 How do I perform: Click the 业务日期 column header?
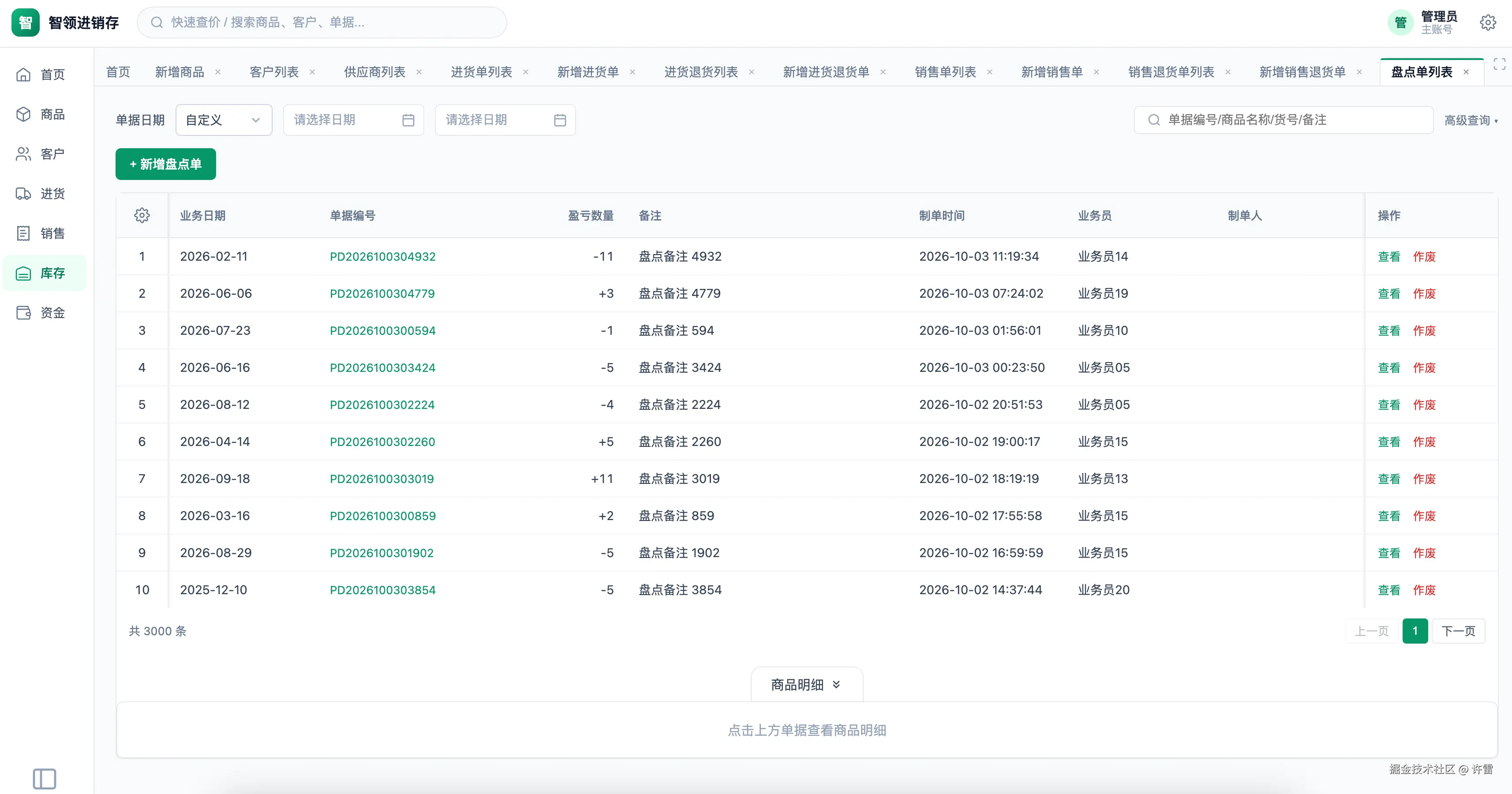[202, 215]
